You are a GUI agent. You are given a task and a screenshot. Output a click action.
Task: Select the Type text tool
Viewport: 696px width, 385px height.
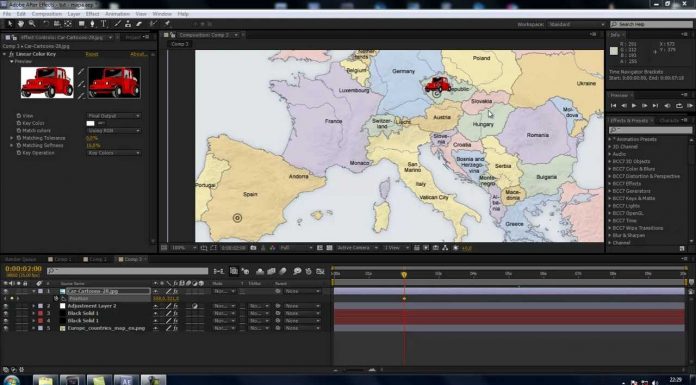coord(103,24)
